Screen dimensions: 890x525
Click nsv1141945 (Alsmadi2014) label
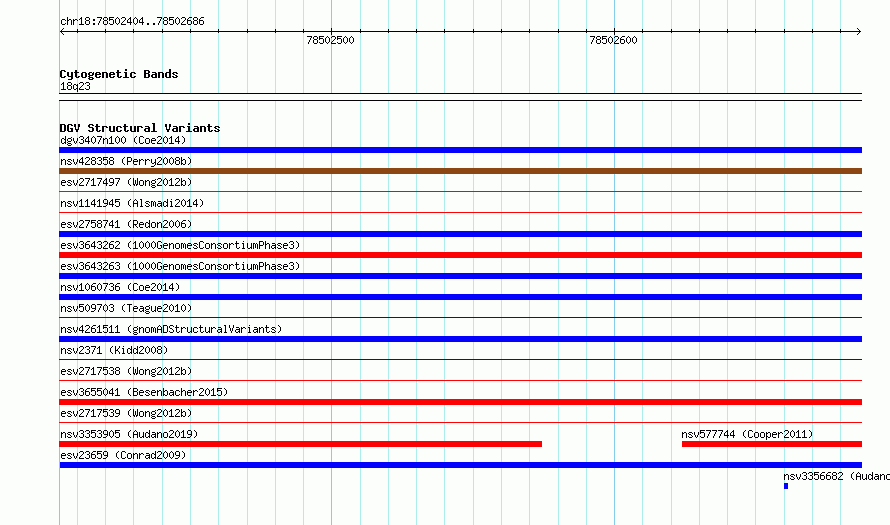coord(132,203)
